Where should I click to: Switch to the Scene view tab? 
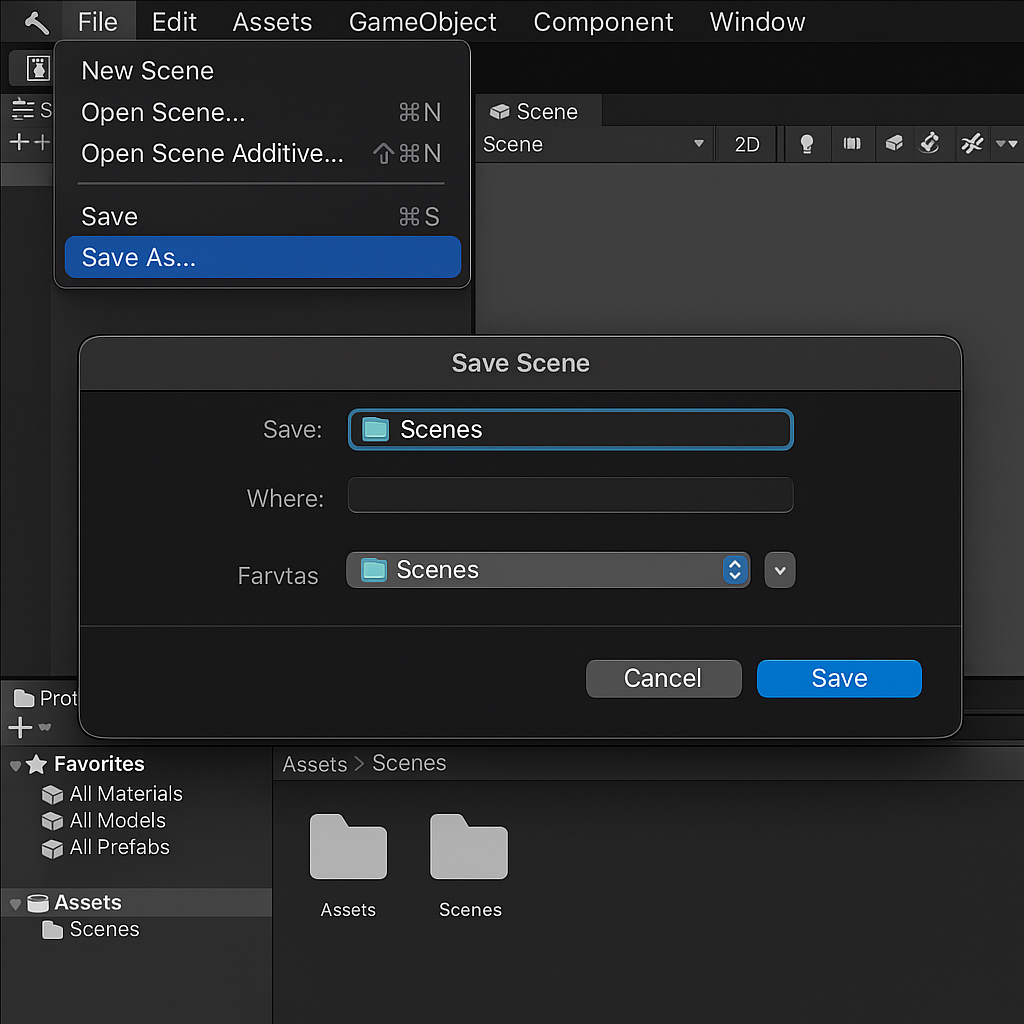(537, 112)
